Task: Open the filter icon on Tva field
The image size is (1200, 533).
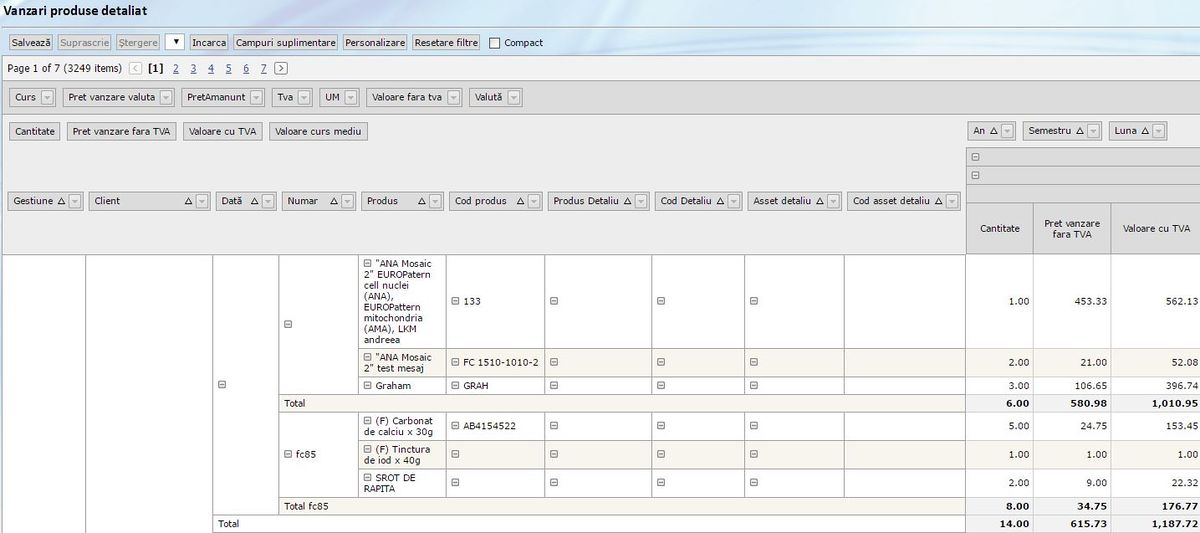Action: click(x=305, y=98)
